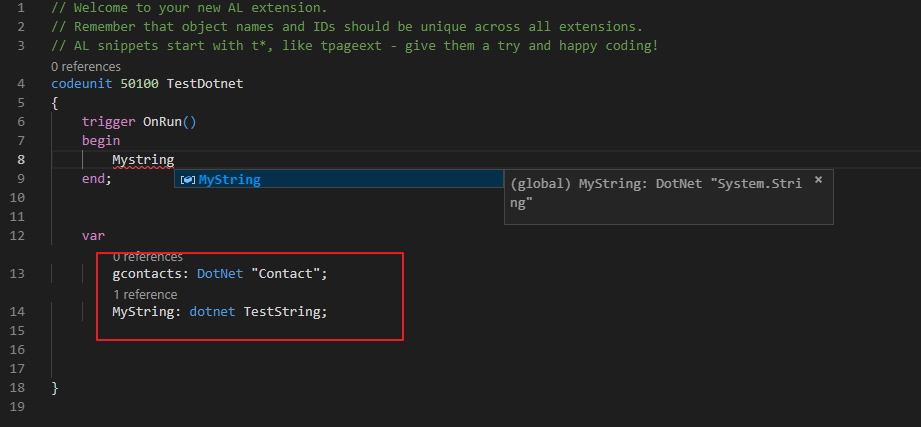Image resolution: width=921 pixels, height=427 pixels.
Task: Click the variable icon beside MyString suggestion
Action: pos(187,180)
